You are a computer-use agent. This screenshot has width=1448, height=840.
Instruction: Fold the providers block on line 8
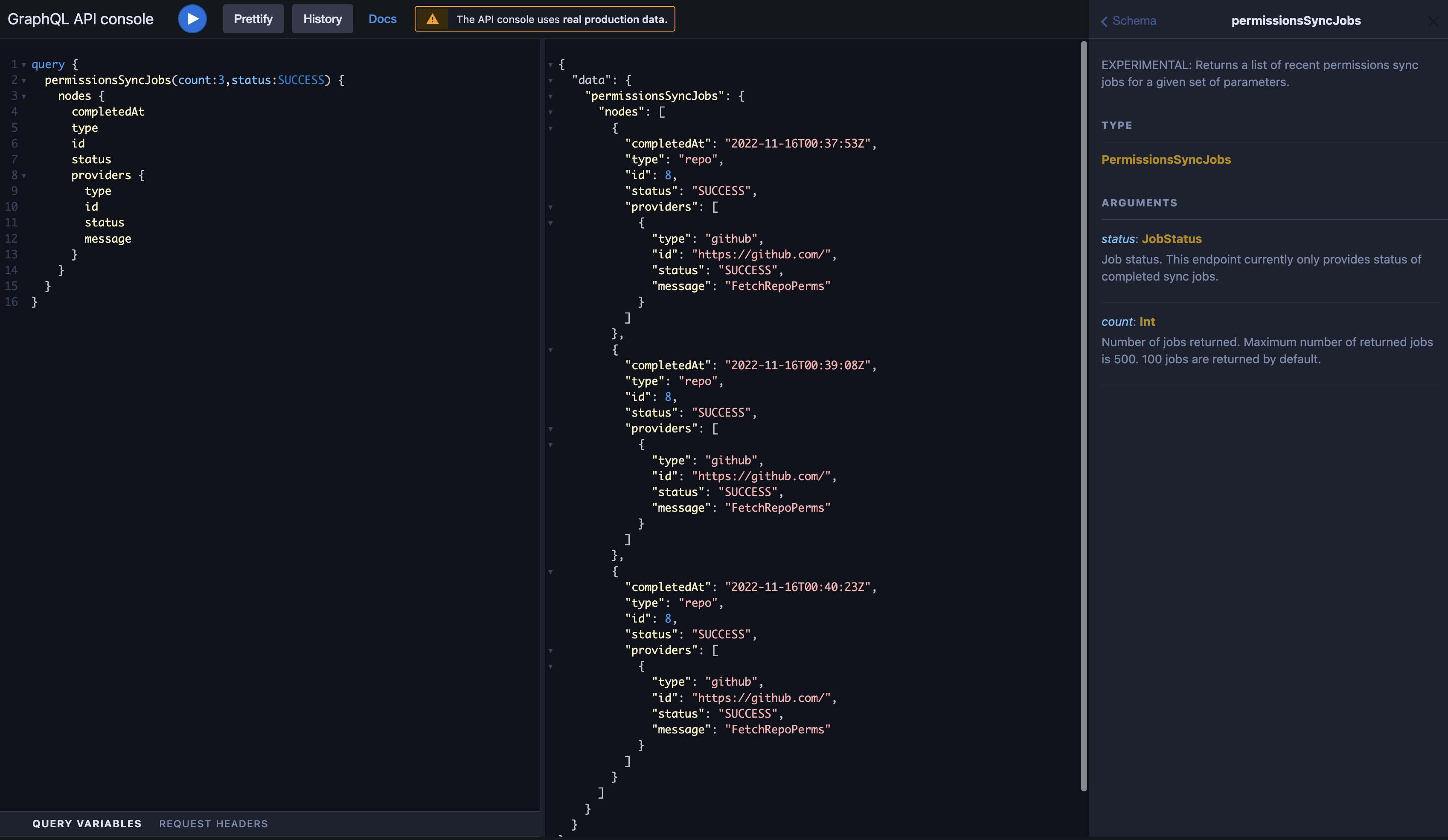[x=24, y=176]
